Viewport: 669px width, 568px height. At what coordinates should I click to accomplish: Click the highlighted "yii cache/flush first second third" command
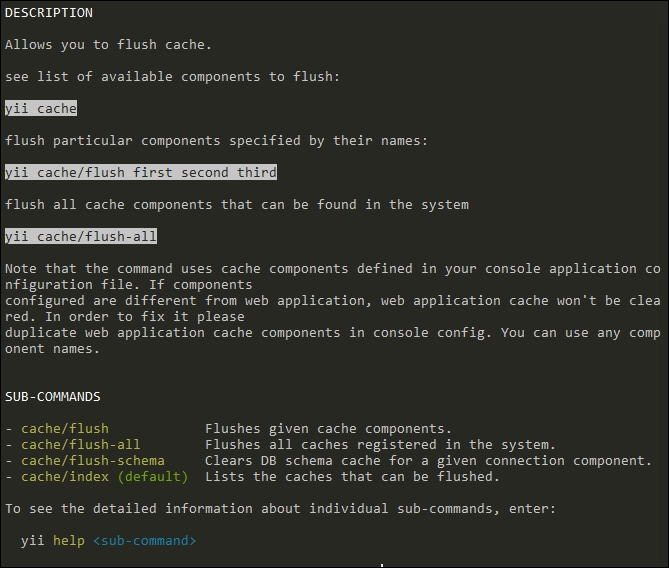click(141, 173)
